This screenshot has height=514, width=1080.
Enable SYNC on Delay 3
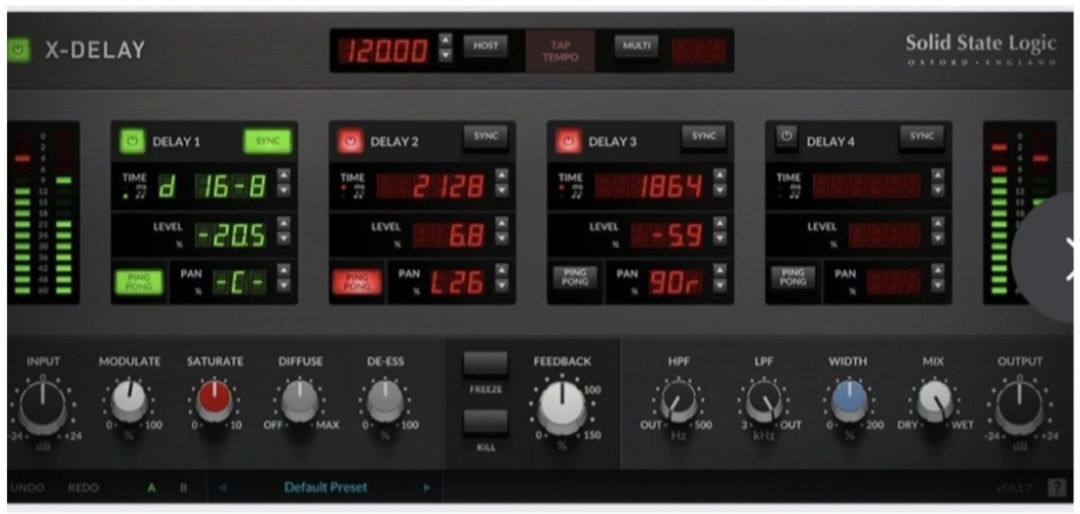pyautogui.click(x=704, y=137)
